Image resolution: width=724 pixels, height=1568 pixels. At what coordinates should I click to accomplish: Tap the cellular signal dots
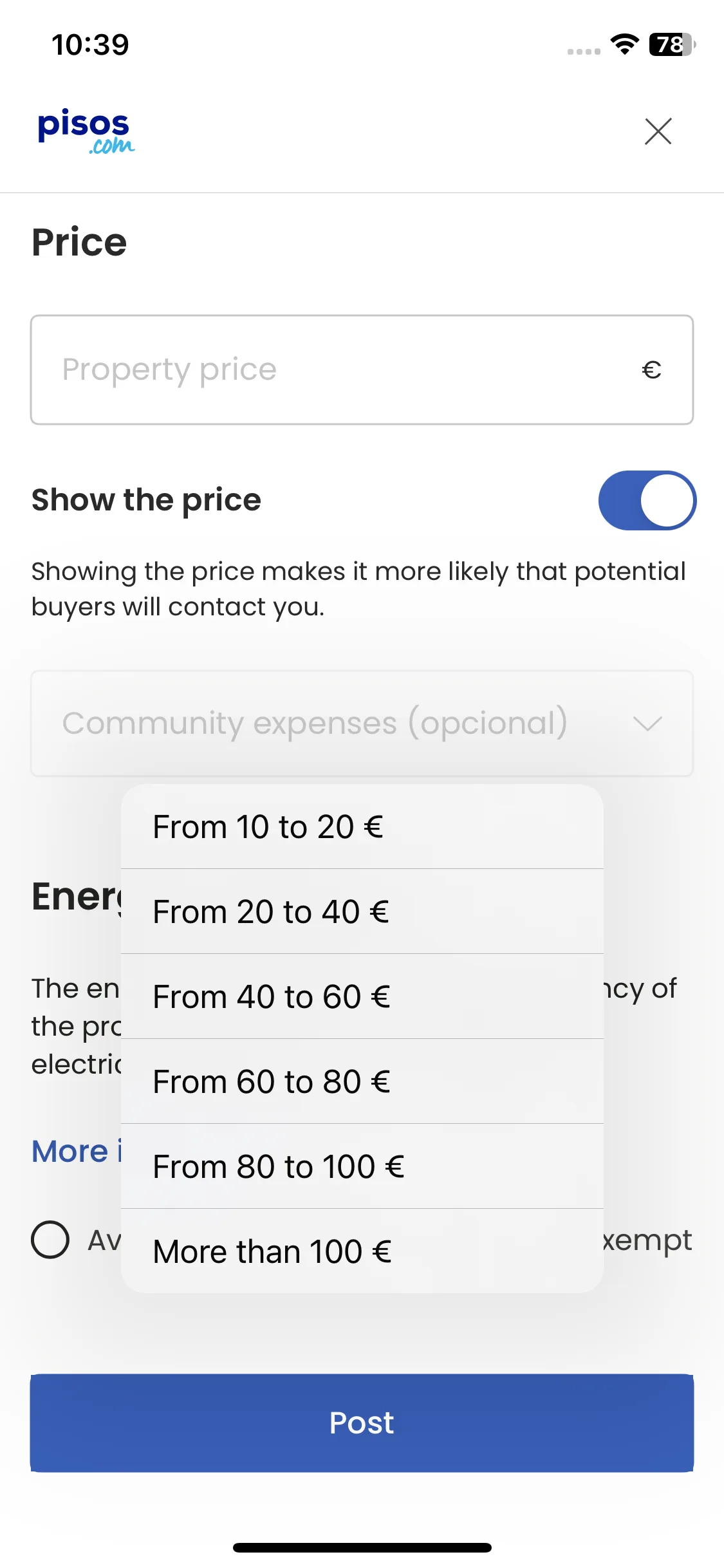pos(584,51)
